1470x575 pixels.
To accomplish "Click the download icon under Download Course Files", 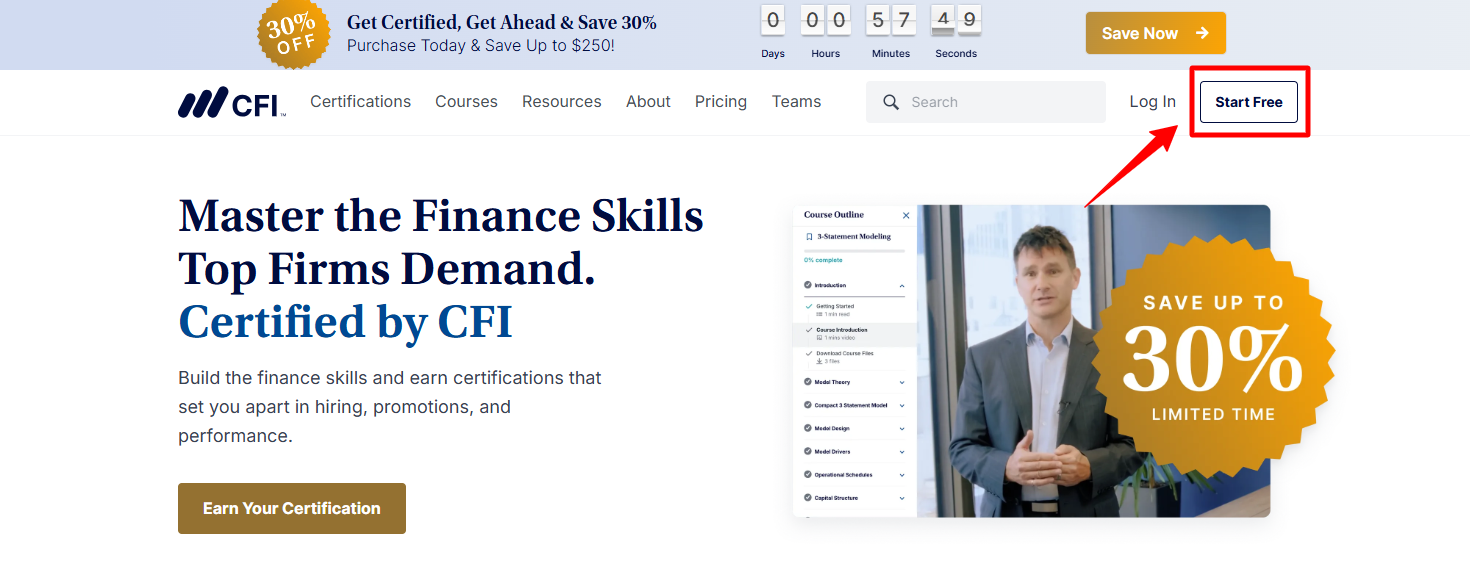I will coord(819,361).
